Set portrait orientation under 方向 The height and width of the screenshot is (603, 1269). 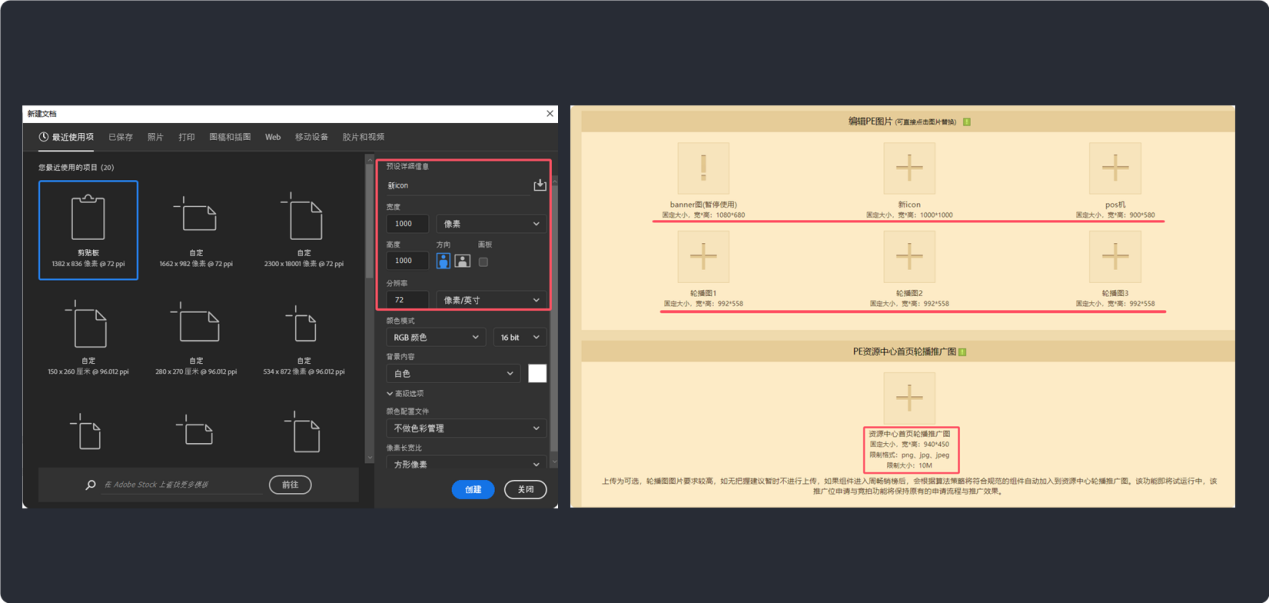pyautogui.click(x=443, y=261)
